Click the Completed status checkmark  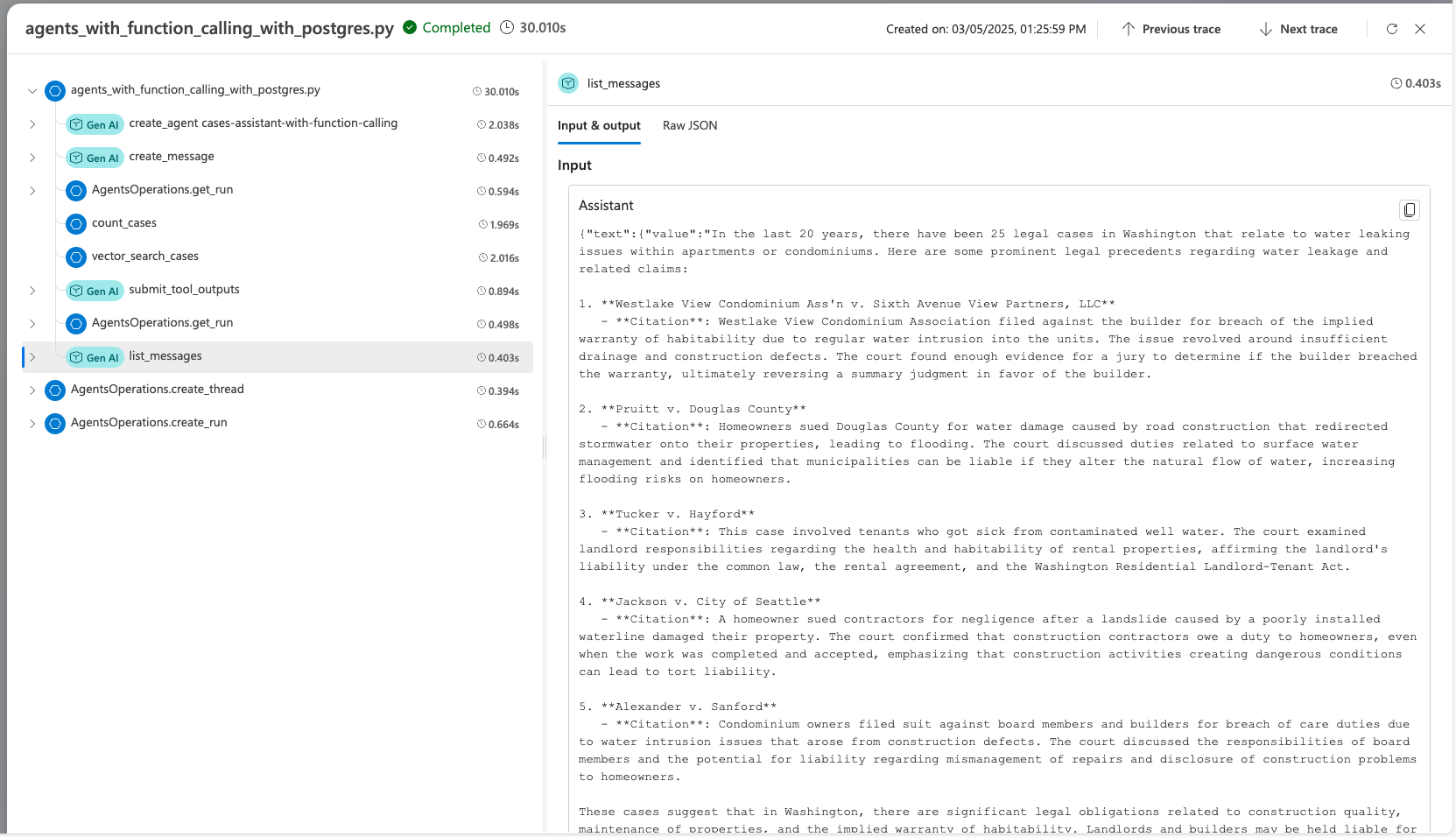coord(409,27)
